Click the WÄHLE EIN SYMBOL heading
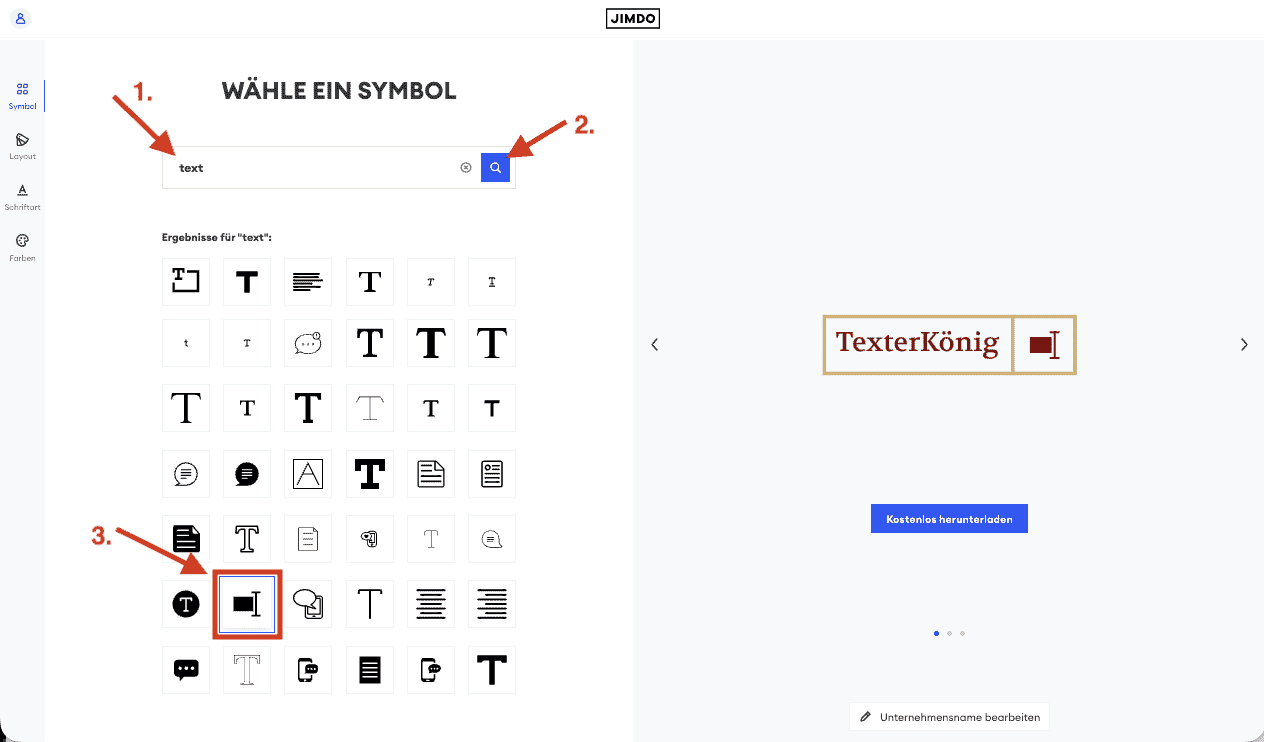Image resolution: width=1264 pixels, height=742 pixels. tap(339, 91)
